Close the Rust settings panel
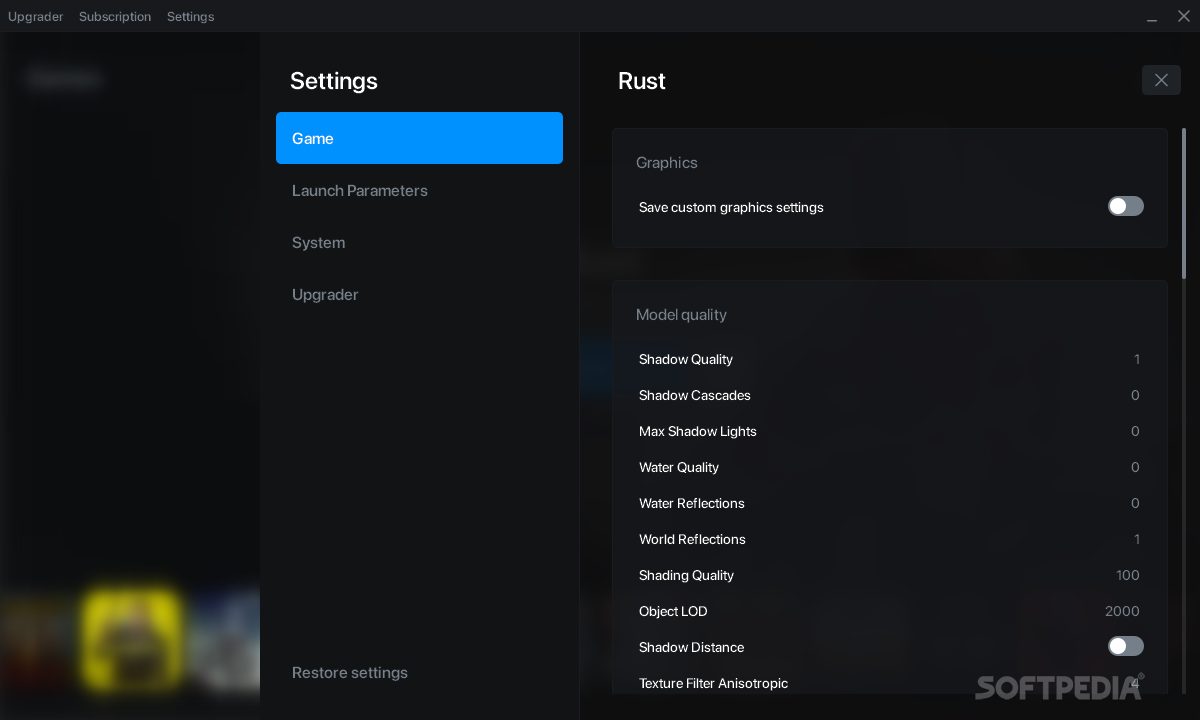The width and height of the screenshot is (1200, 720). (1161, 80)
